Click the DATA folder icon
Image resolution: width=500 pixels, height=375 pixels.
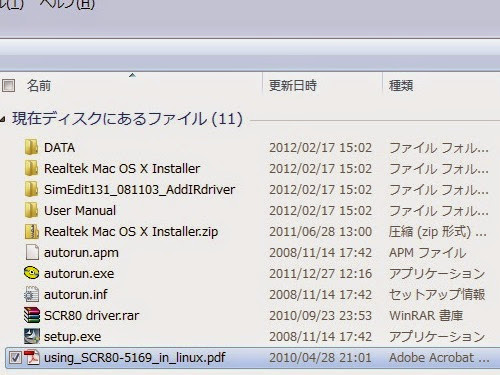[32, 147]
